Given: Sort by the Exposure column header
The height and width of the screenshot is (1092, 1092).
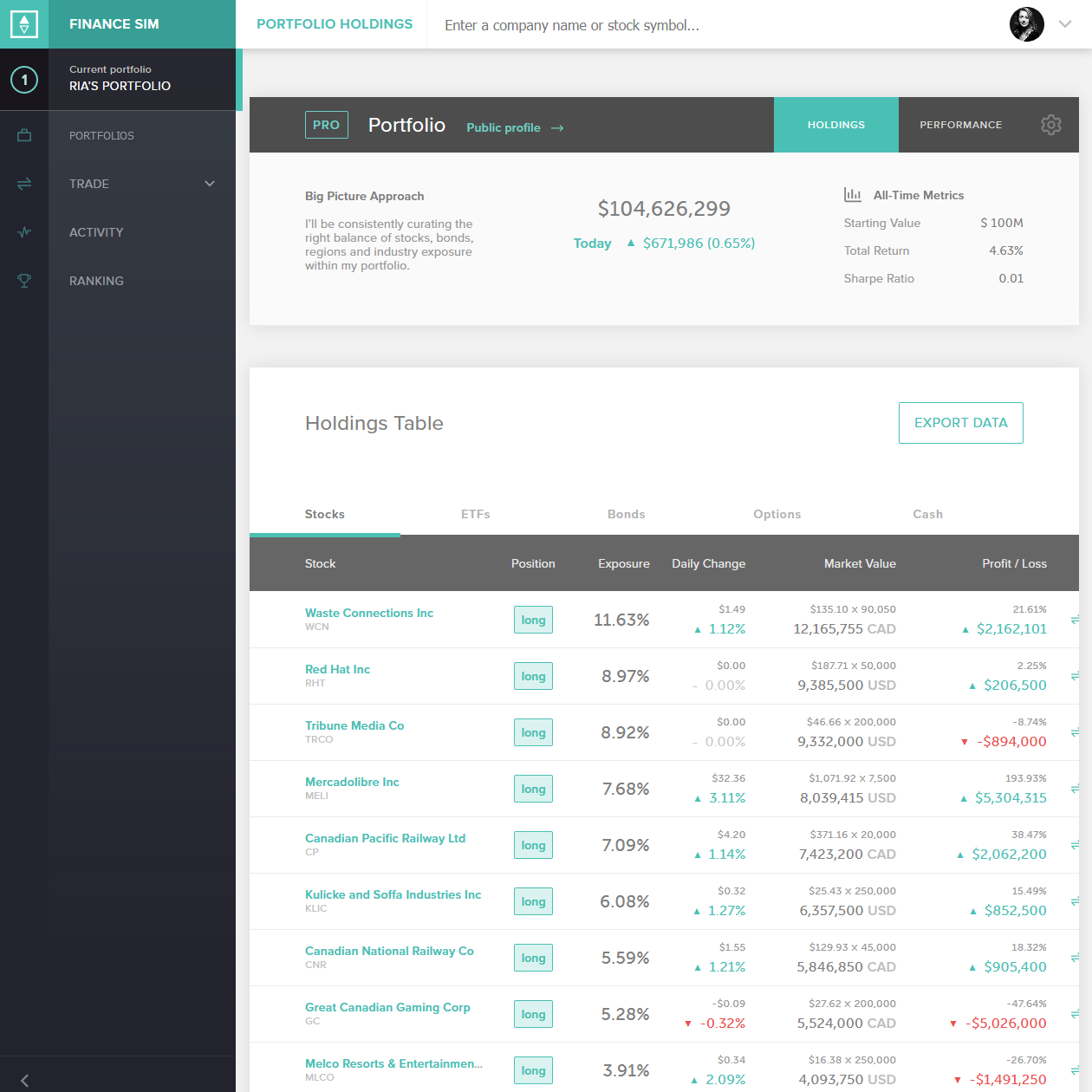Looking at the screenshot, I should (x=624, y=563).
